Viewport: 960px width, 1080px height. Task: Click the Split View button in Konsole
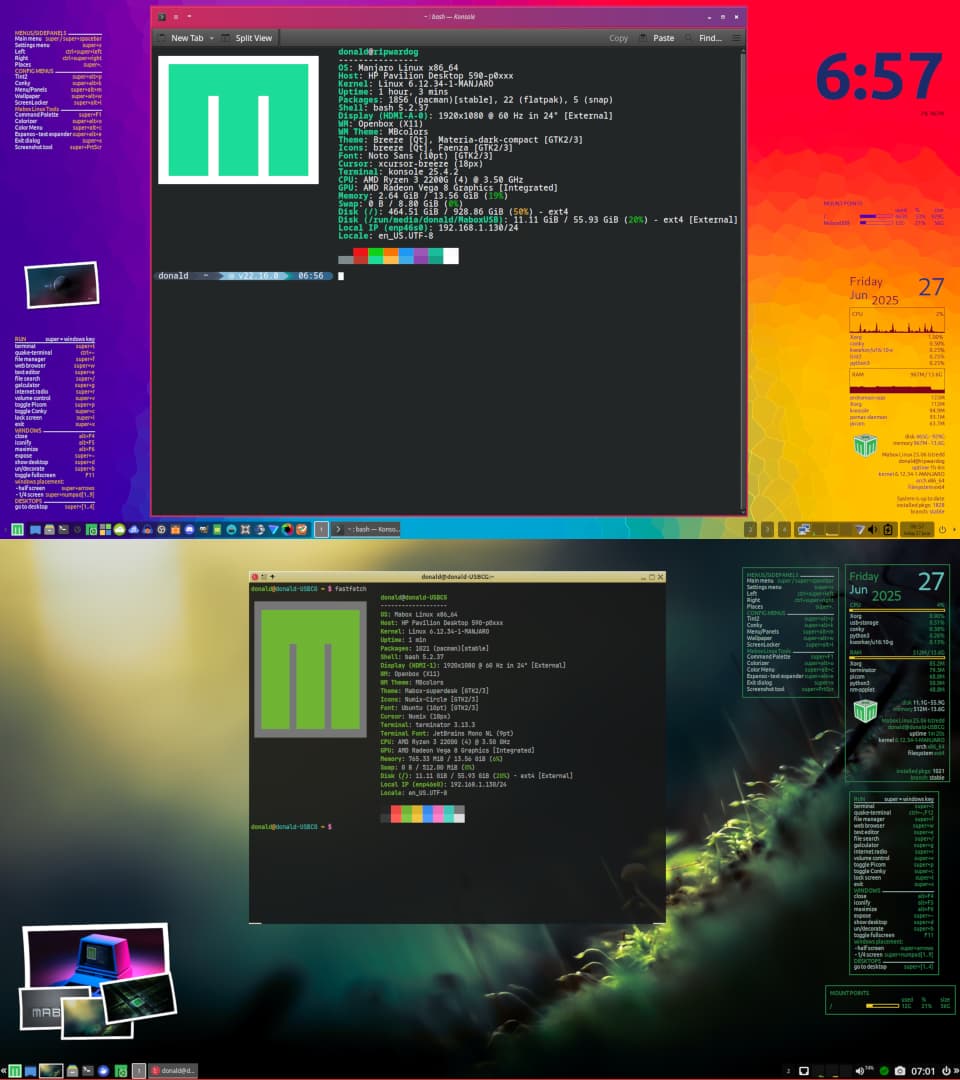246,38
